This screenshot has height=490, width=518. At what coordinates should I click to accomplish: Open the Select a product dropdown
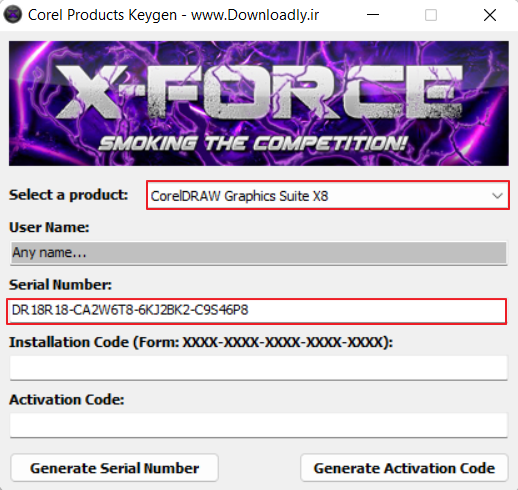pyautogui.click(x=328, y=196)
